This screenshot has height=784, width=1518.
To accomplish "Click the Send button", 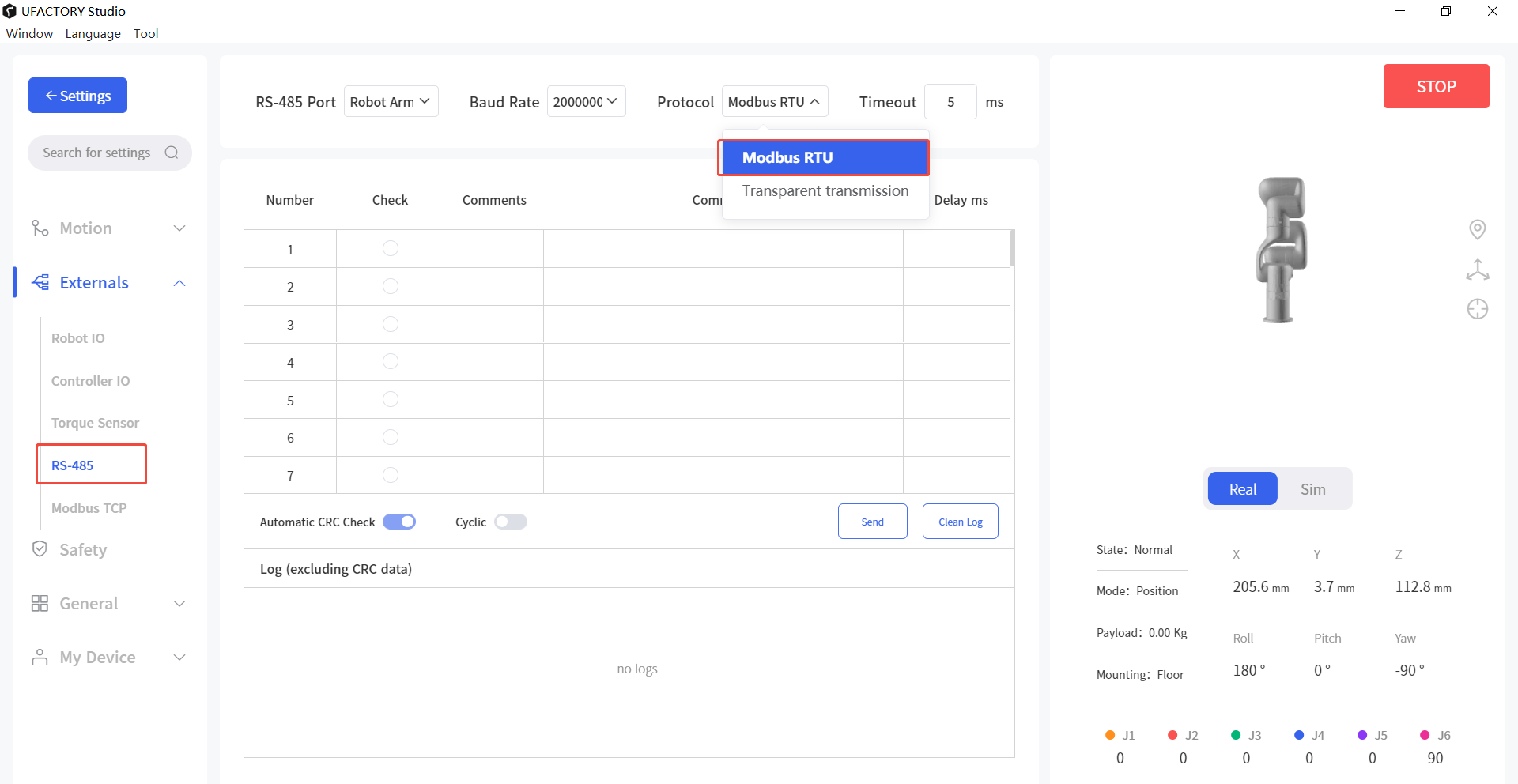I will 872,522.
